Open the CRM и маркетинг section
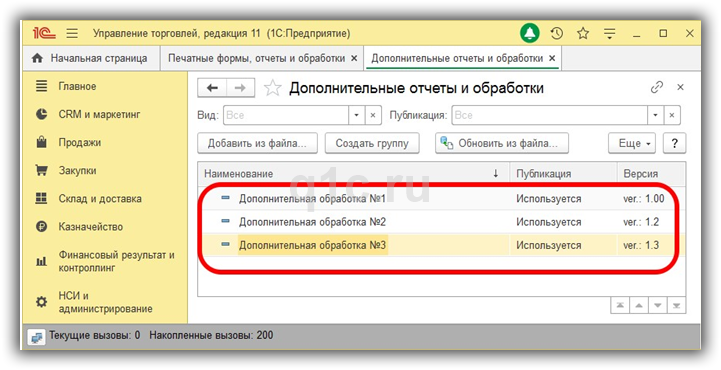 105,114
